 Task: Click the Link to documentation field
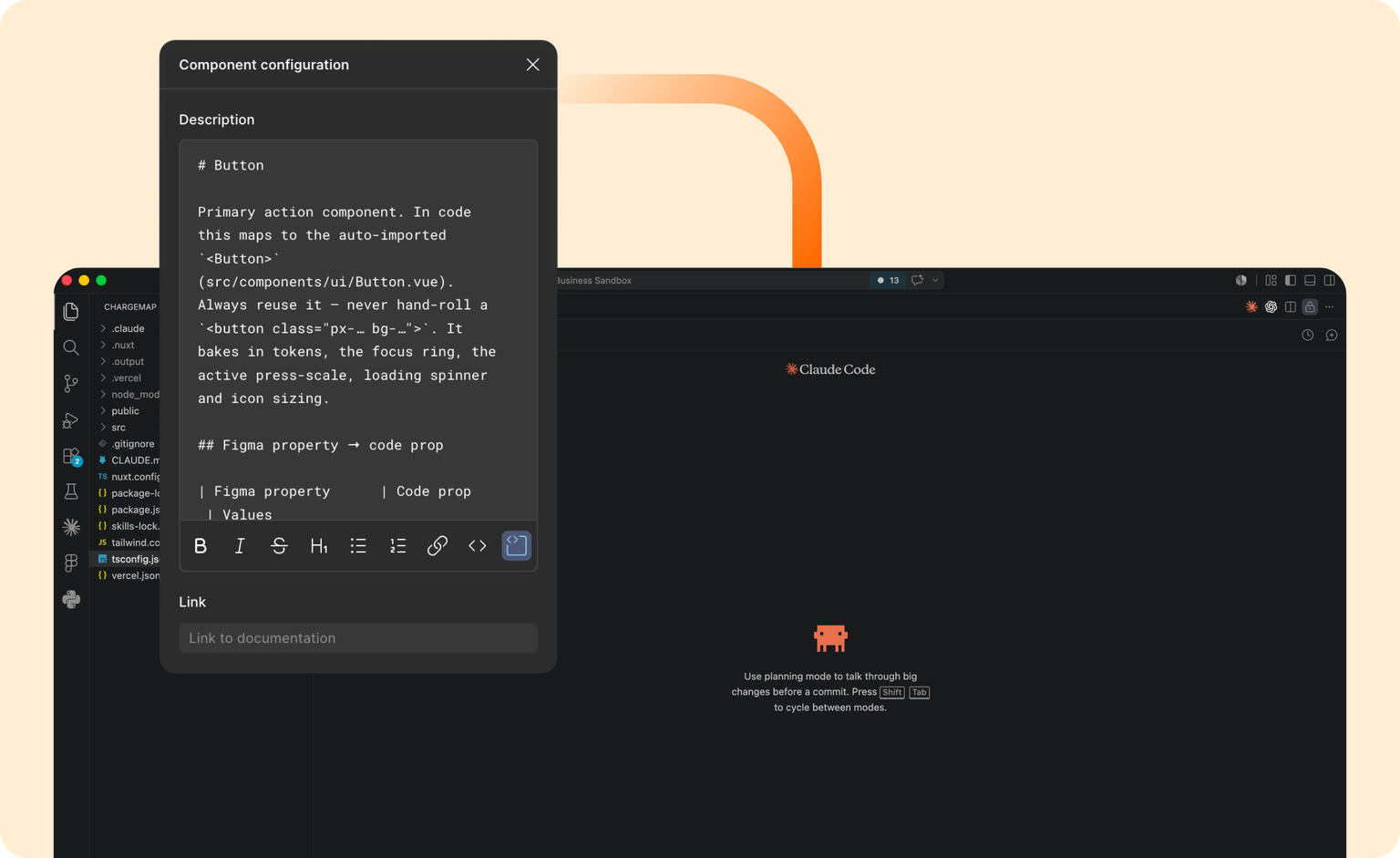pos(358,637)
